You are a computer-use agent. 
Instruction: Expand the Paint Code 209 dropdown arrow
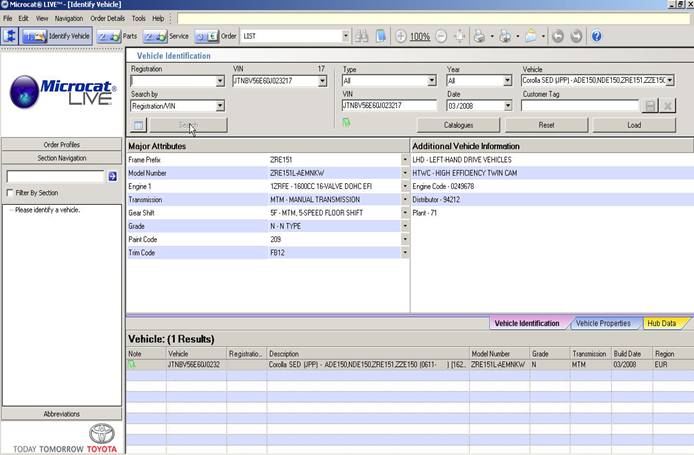pos(405,239)
